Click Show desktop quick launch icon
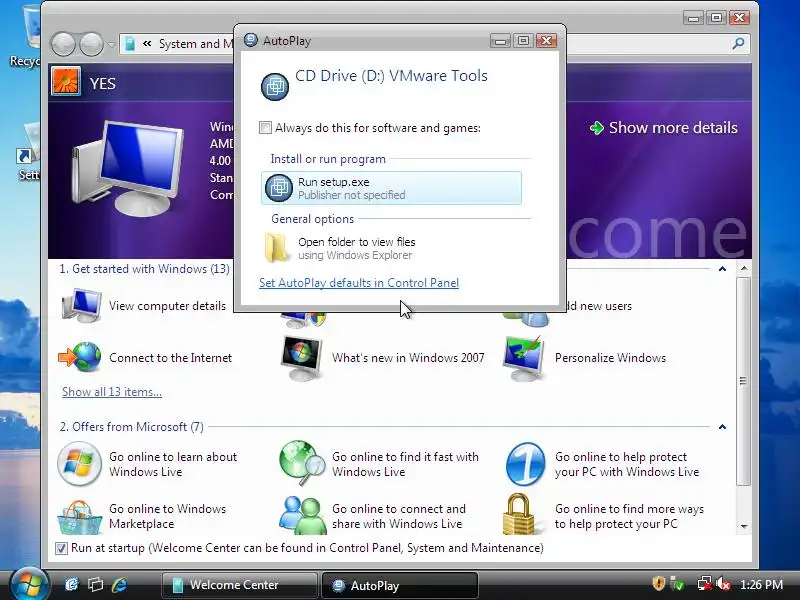The height and width of the screenshot is (600, 800). [x=72, y=584]
